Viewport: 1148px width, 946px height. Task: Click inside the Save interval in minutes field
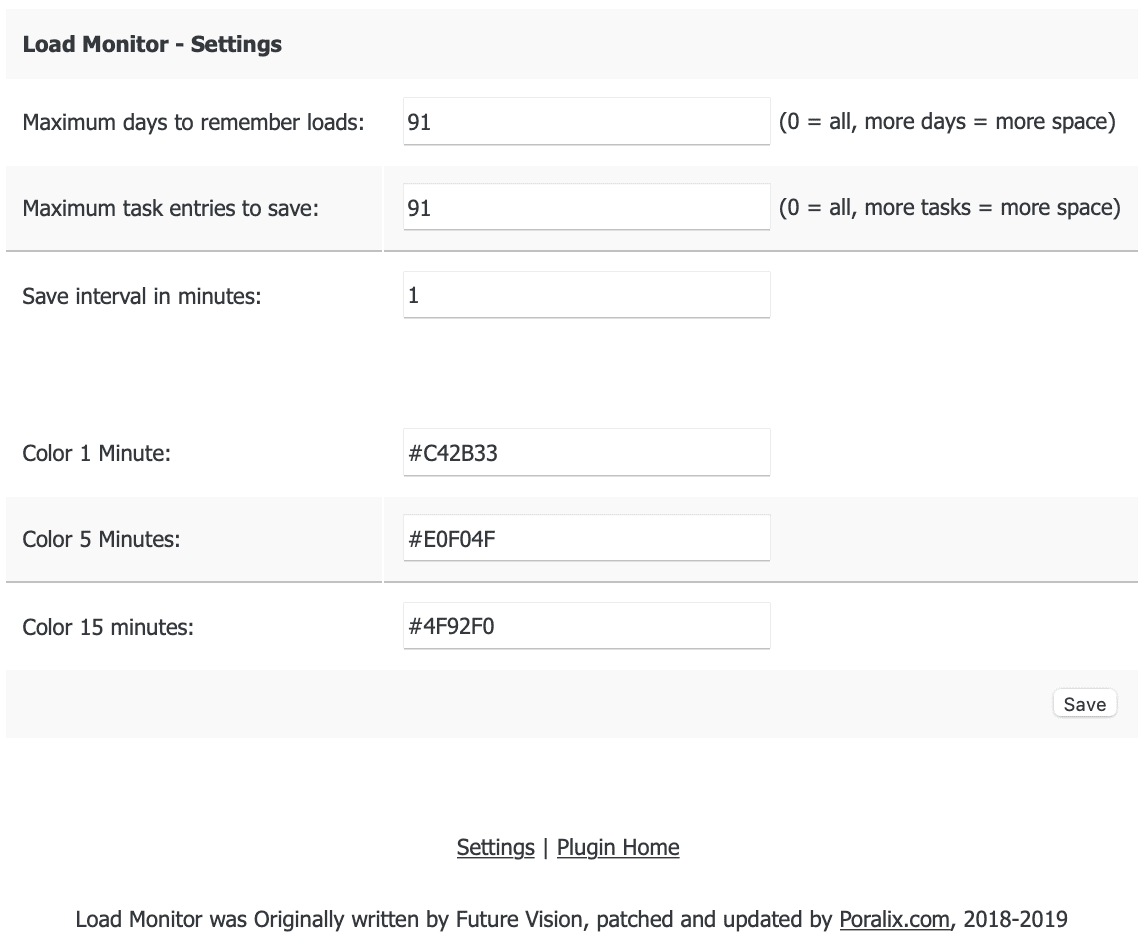click(585, 294)
